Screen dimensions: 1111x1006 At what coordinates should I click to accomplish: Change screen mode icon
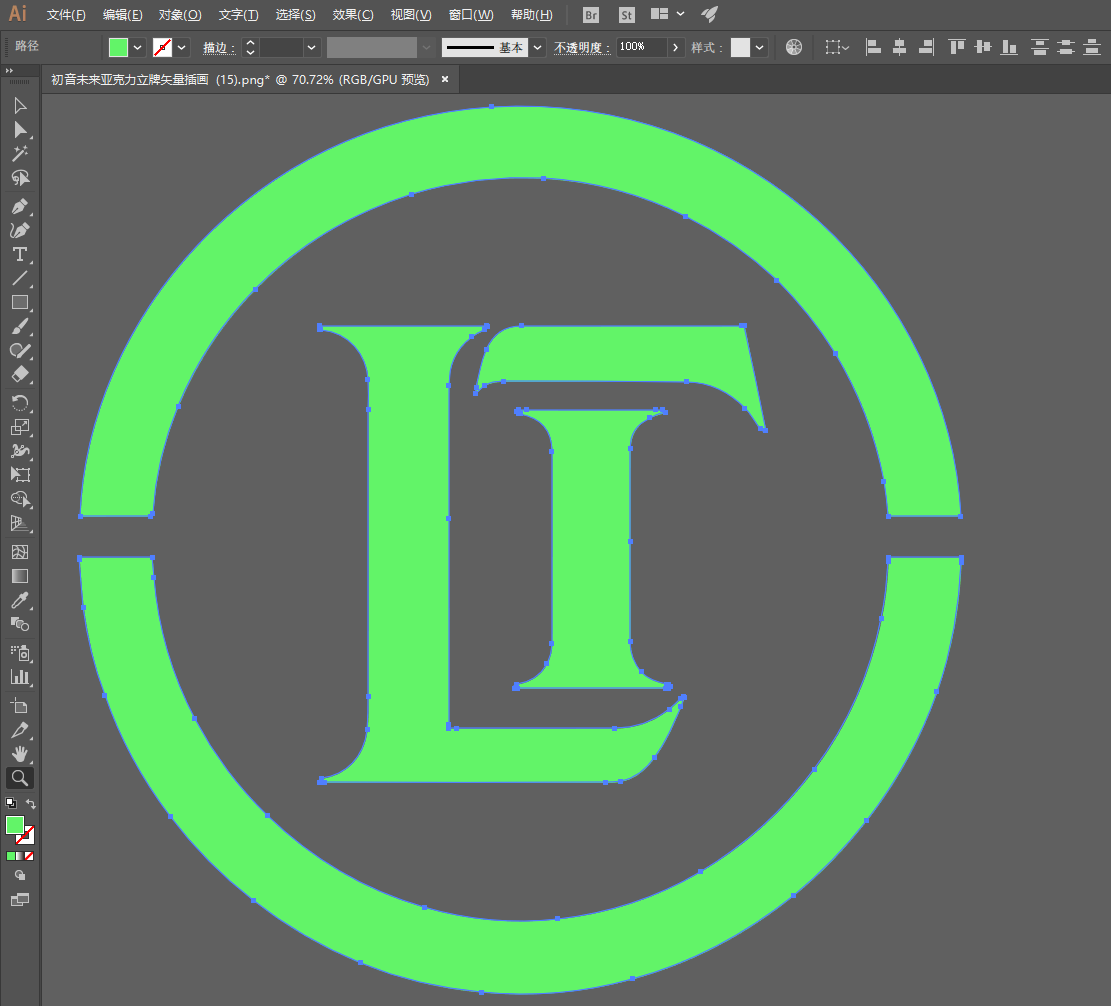(x=20, y=900)
